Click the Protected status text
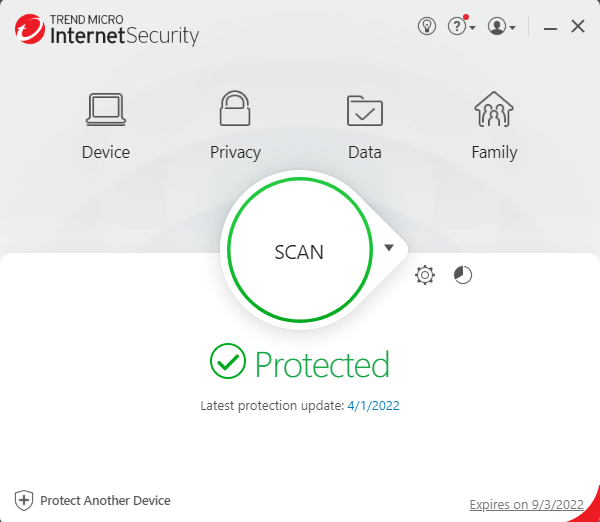This screenshot has height=522, width=600. click(322, 364)
